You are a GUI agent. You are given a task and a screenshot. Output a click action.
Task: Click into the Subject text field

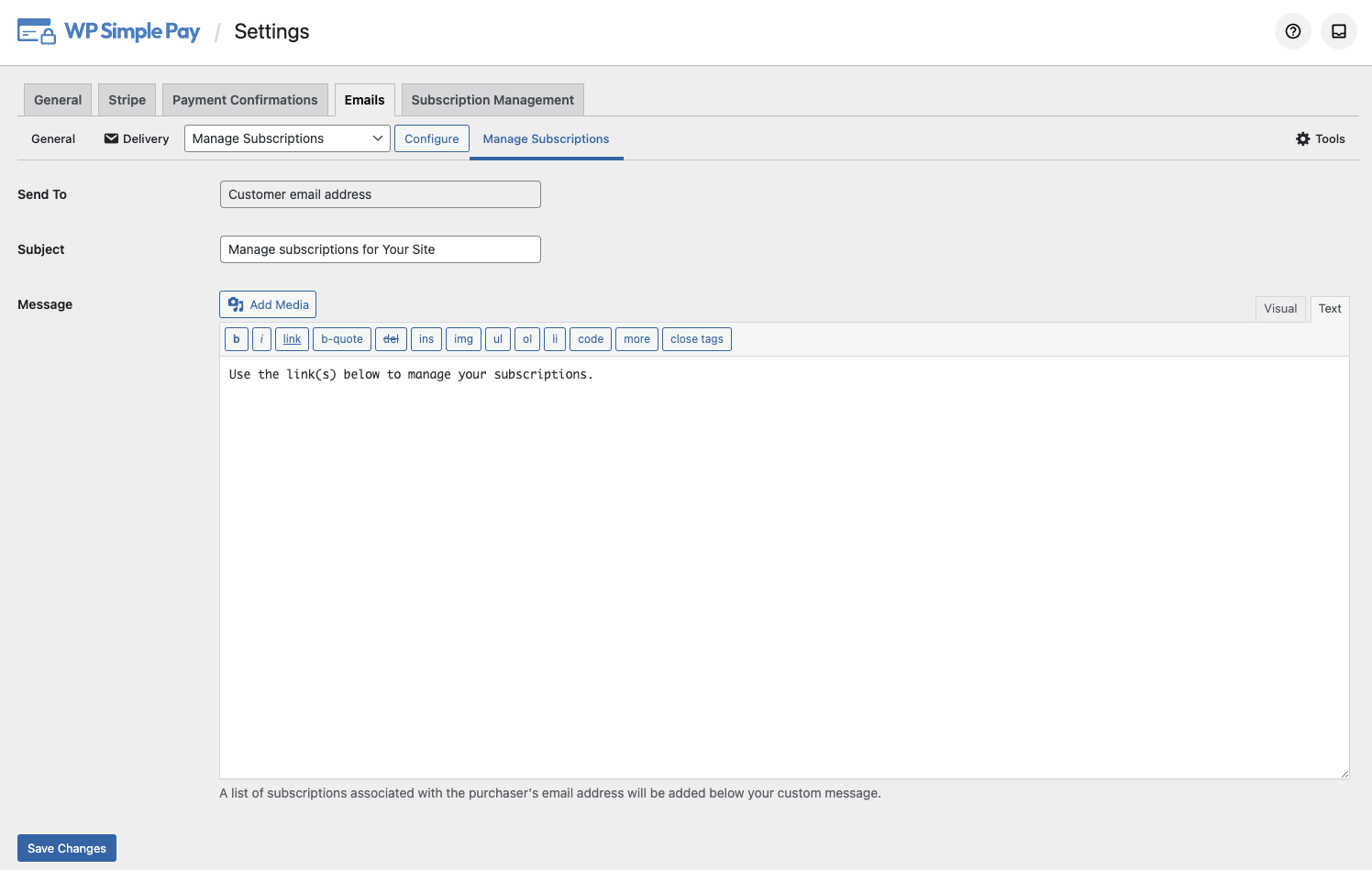tap(380, 249)
